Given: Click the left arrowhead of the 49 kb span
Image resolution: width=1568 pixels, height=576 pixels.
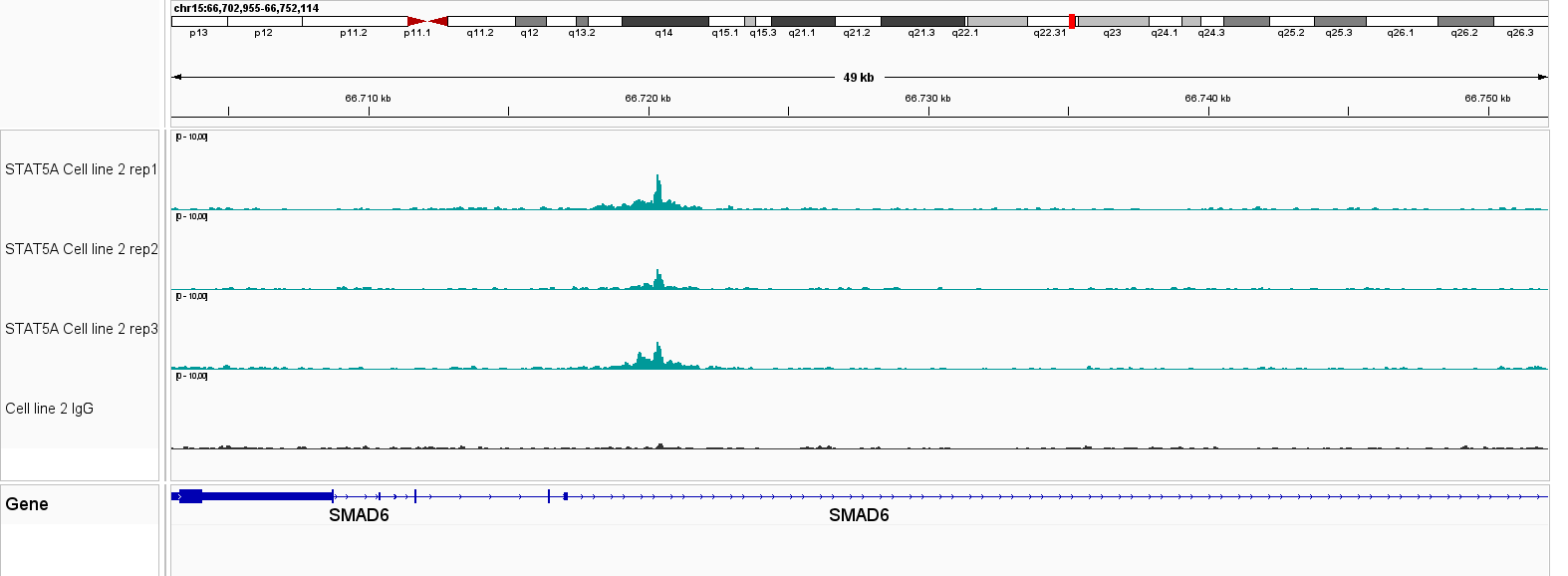Looking at the screenshot, I should [x=176, y=77].
